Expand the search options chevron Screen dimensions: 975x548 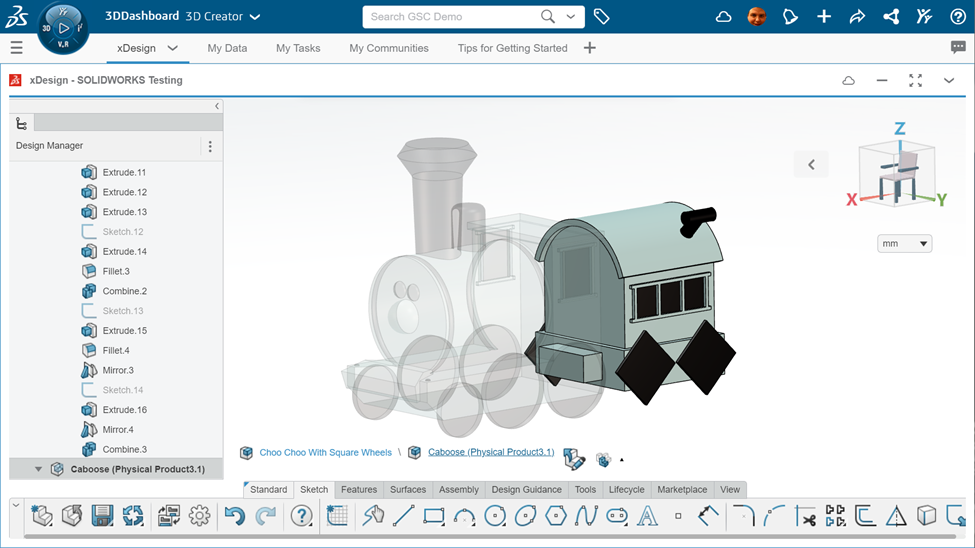pos(571,17)
